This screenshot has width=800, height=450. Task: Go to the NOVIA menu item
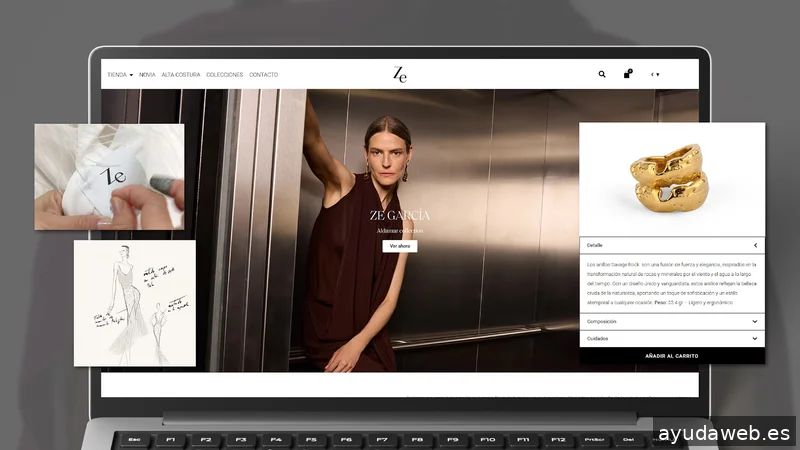[147, 74]
